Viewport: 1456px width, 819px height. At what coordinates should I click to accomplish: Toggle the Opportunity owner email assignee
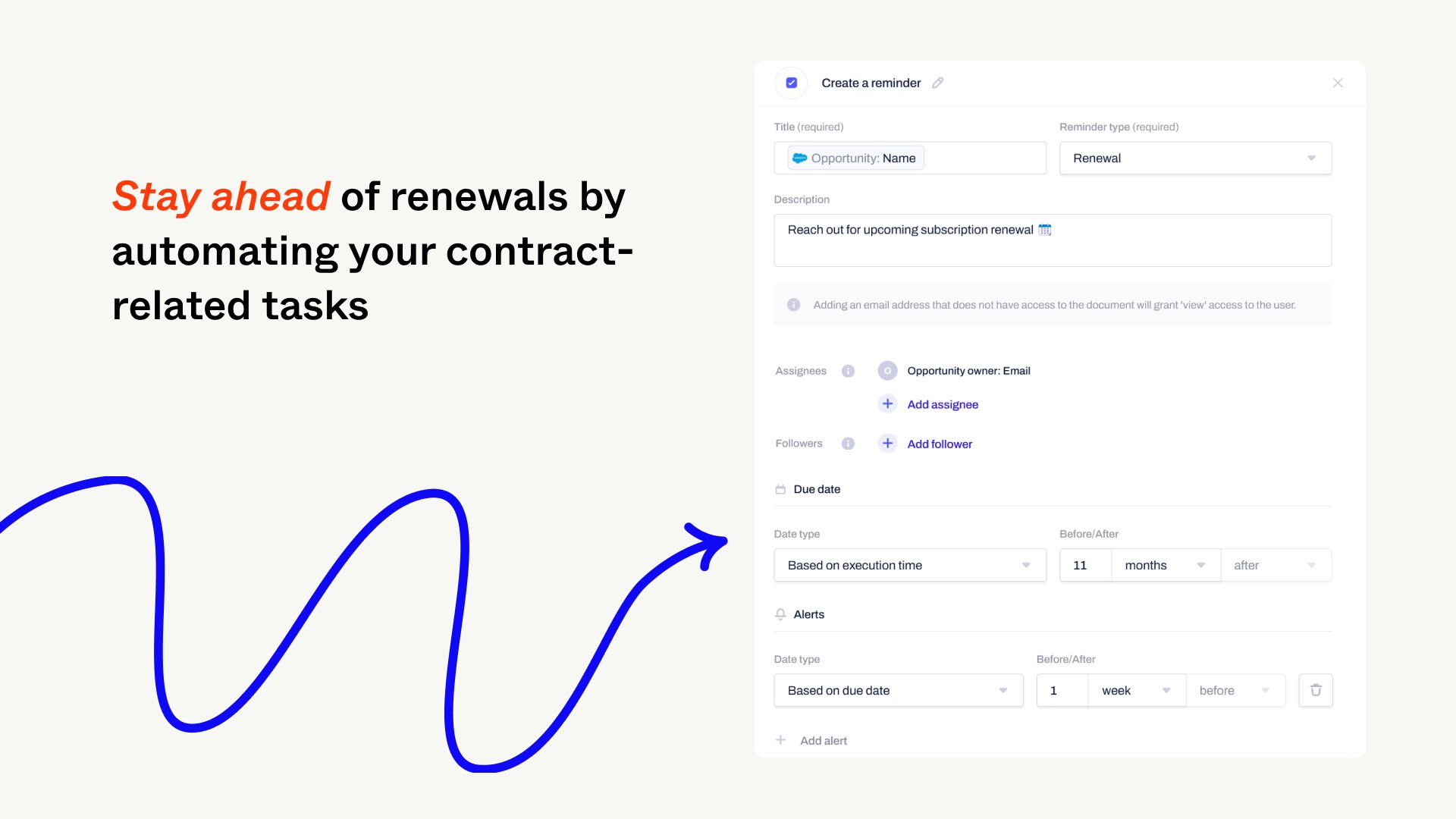point(886,371)
